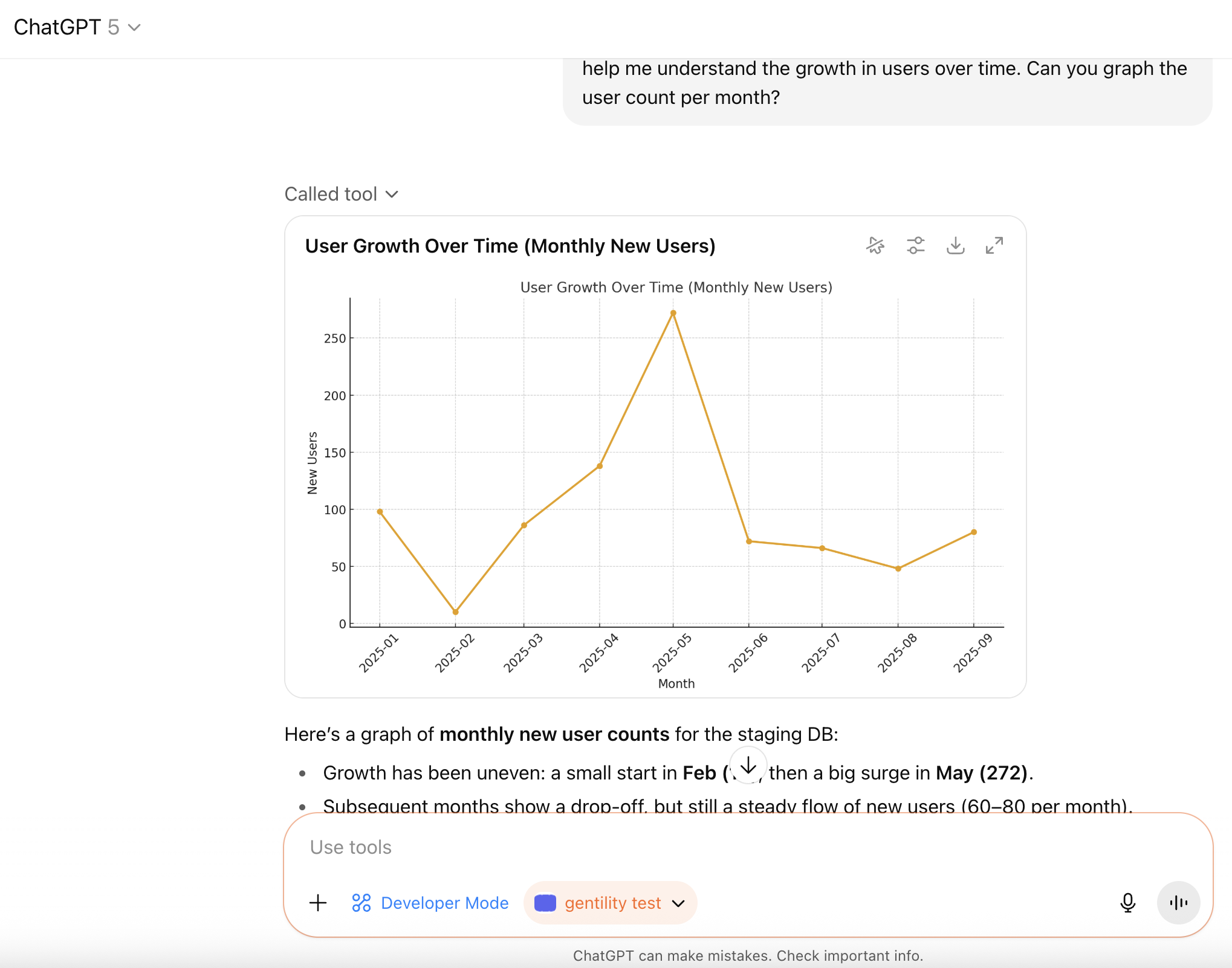Click the static chart toggle icon

pos(875,245)
